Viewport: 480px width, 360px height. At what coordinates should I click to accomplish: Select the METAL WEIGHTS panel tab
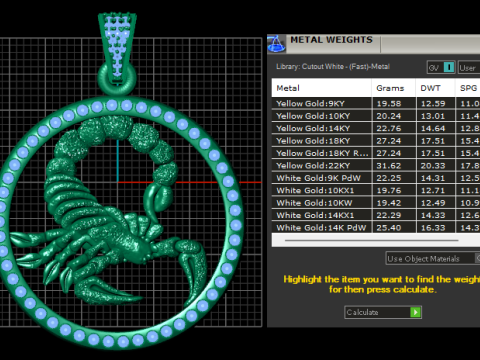331,40
